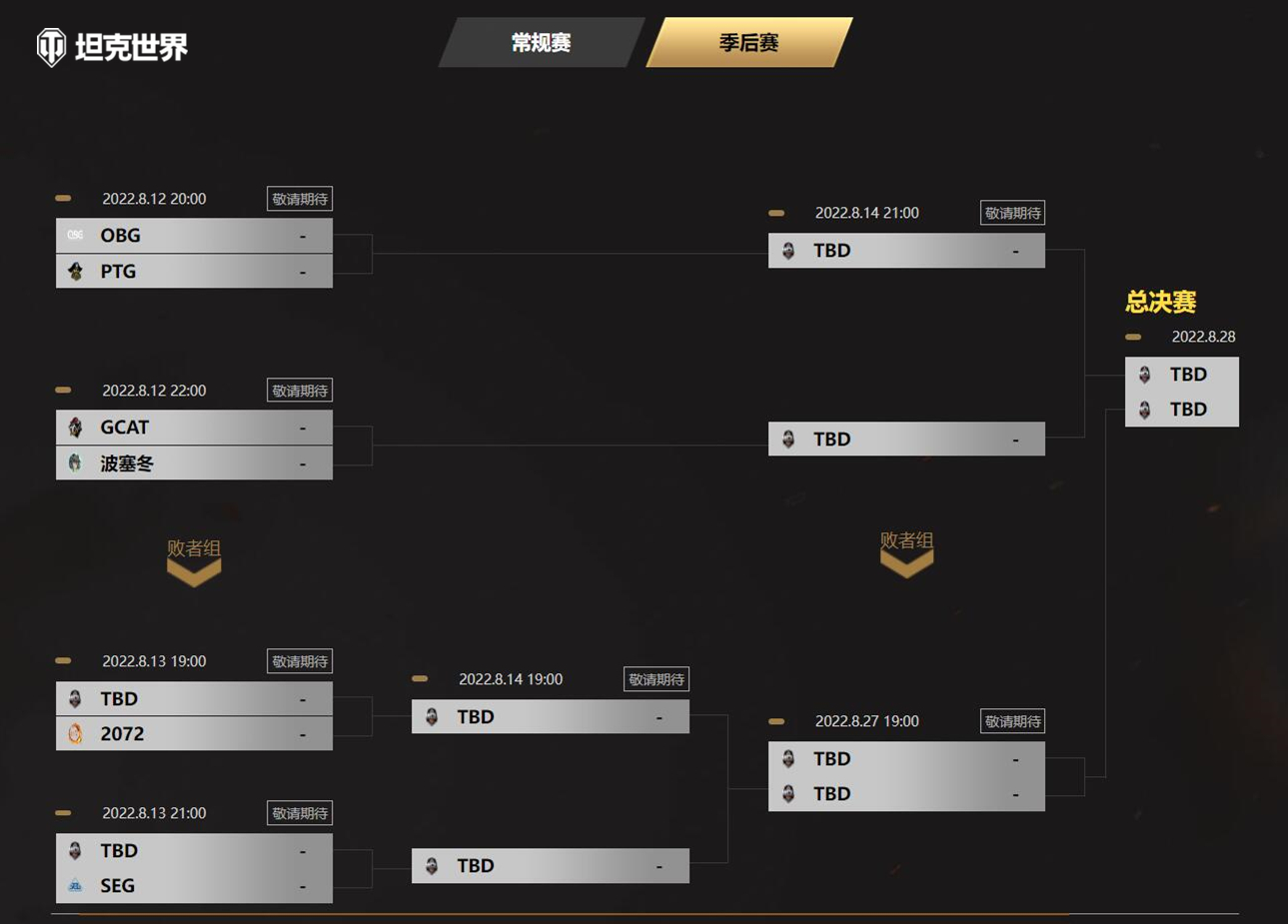Click the World of Tanks logo
Viewport: 1288px width, 924px height.
point(112,46)
